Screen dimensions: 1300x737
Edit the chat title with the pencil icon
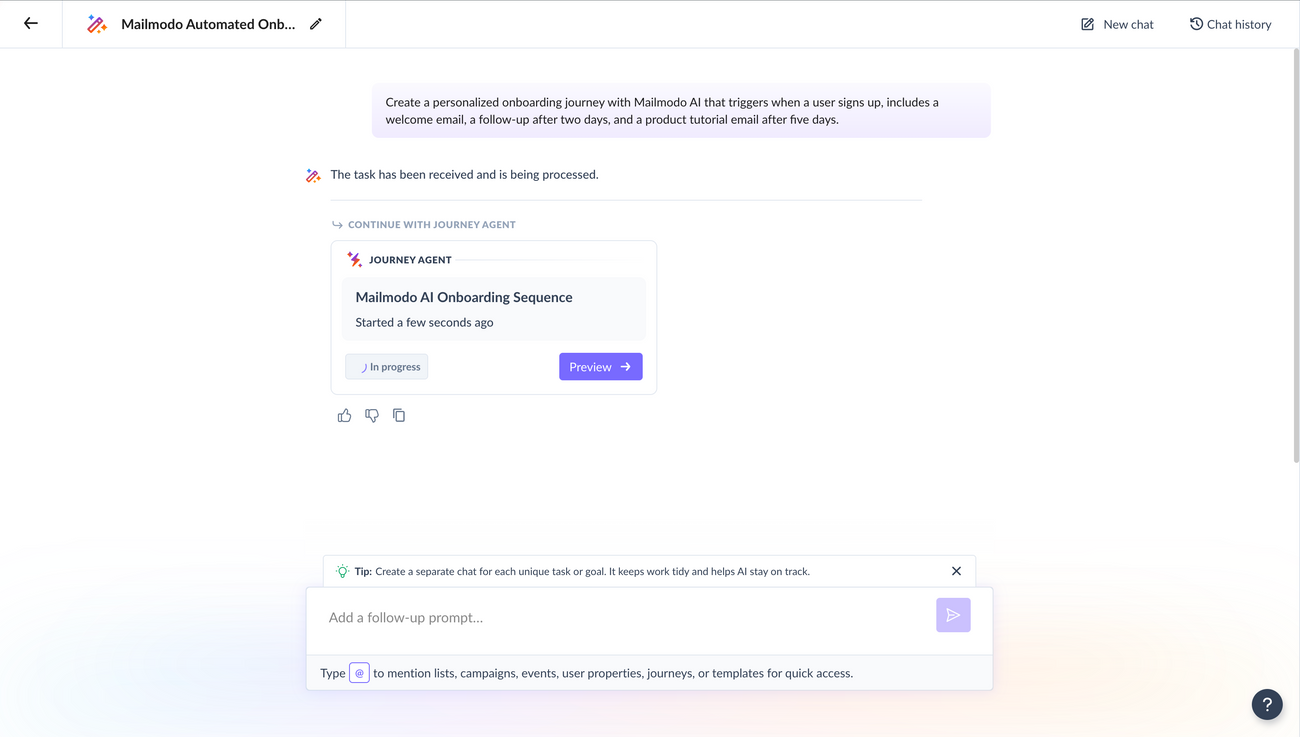point(316,24)
